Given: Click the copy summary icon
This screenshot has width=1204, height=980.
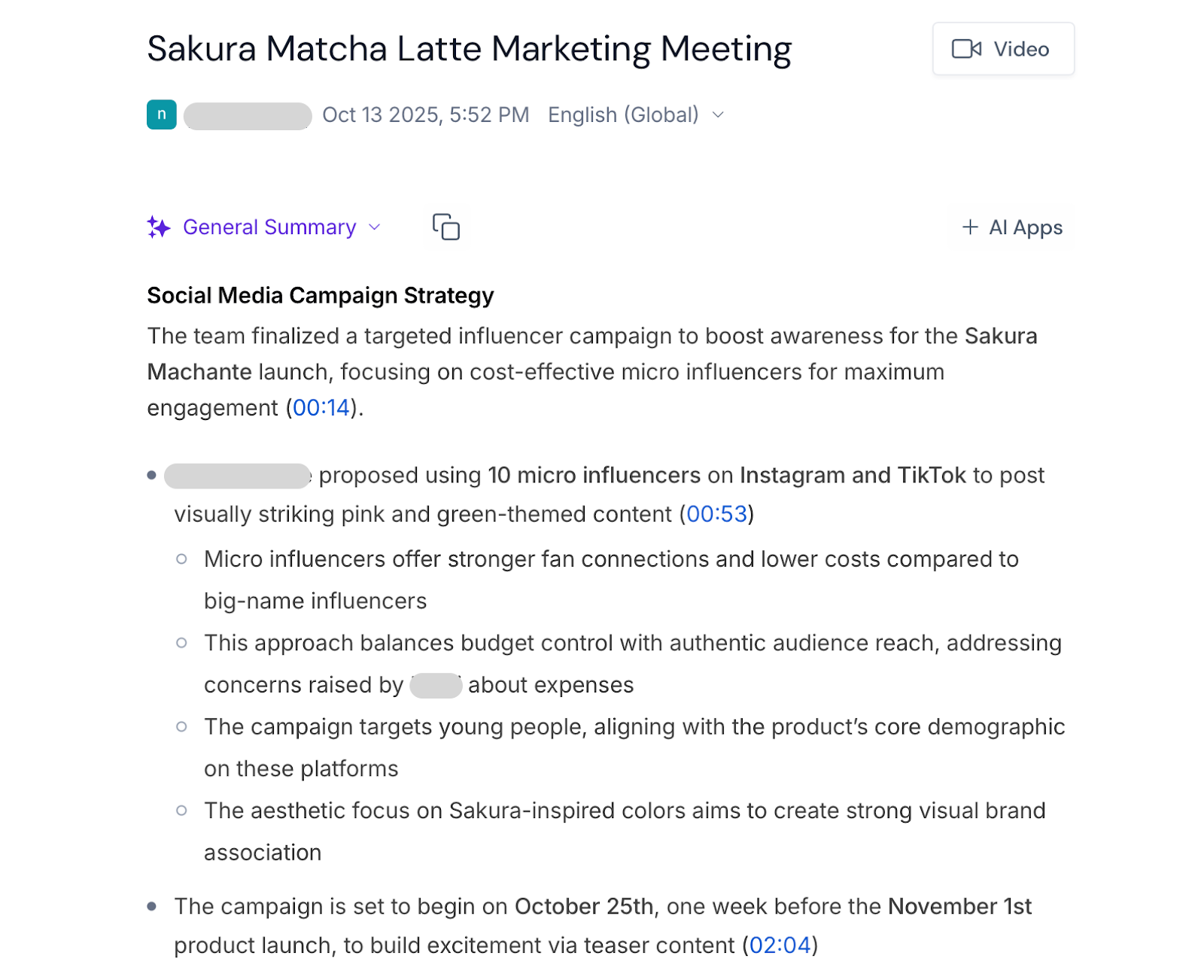Looking at the screenshot, I should tap(445, 227).
